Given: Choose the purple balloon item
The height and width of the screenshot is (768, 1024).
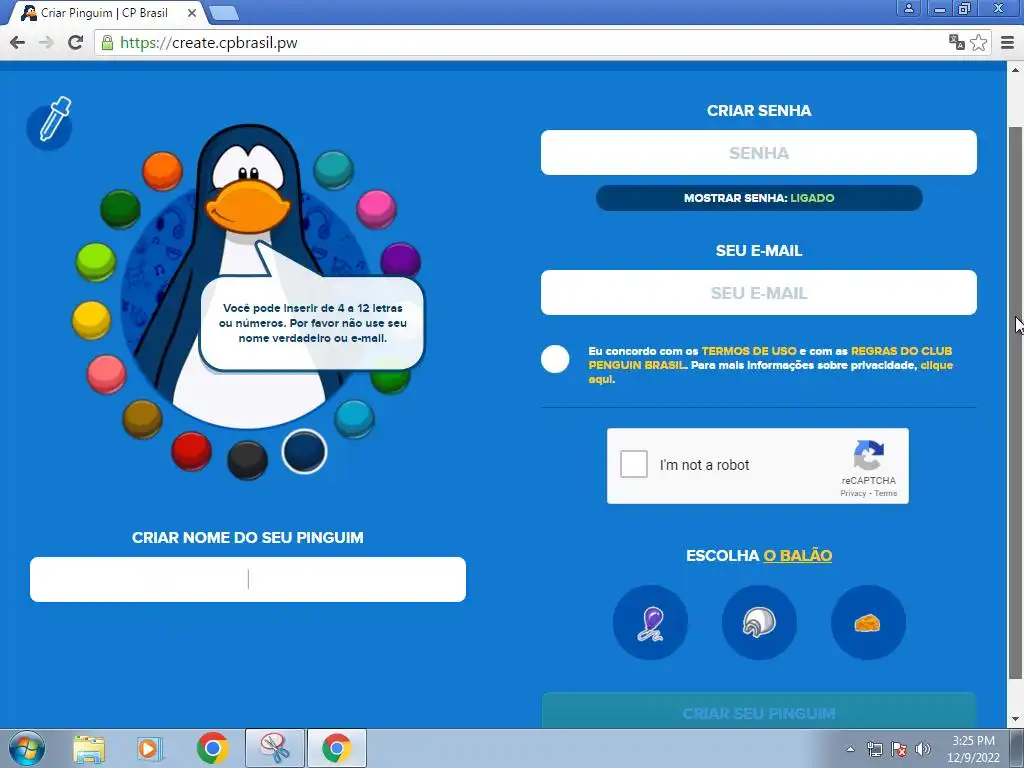Looking at the screenshot, I should tap(650, 622).
